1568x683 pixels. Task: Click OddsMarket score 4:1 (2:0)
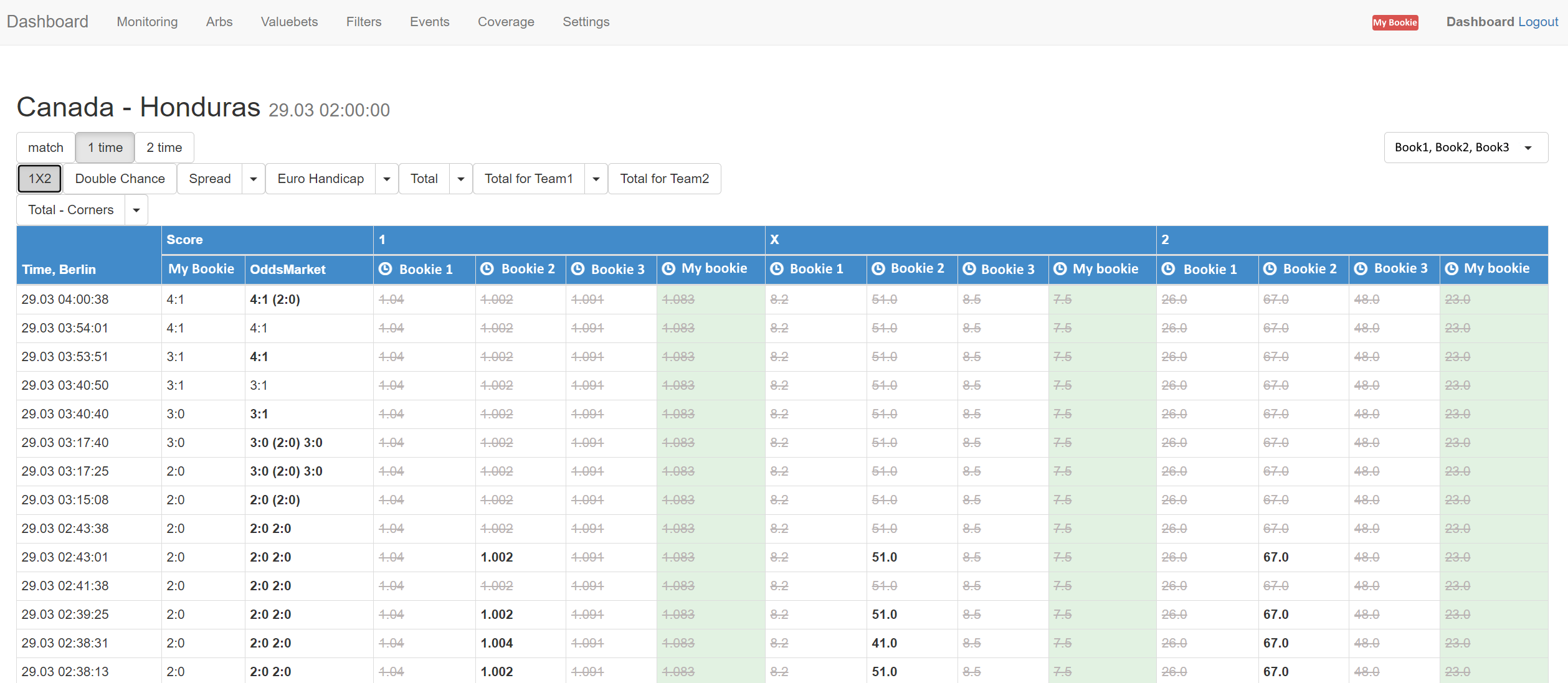275,299
